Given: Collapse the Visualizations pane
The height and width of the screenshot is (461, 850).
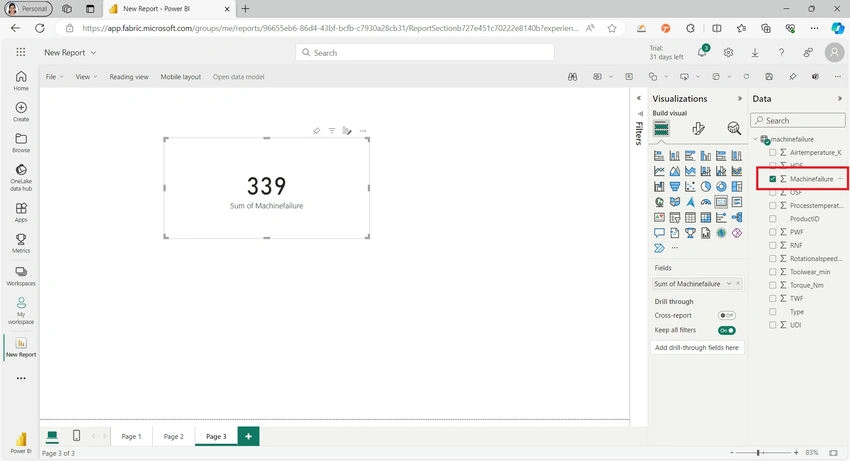Looking at the screenshot, I should tap(739, 99).
